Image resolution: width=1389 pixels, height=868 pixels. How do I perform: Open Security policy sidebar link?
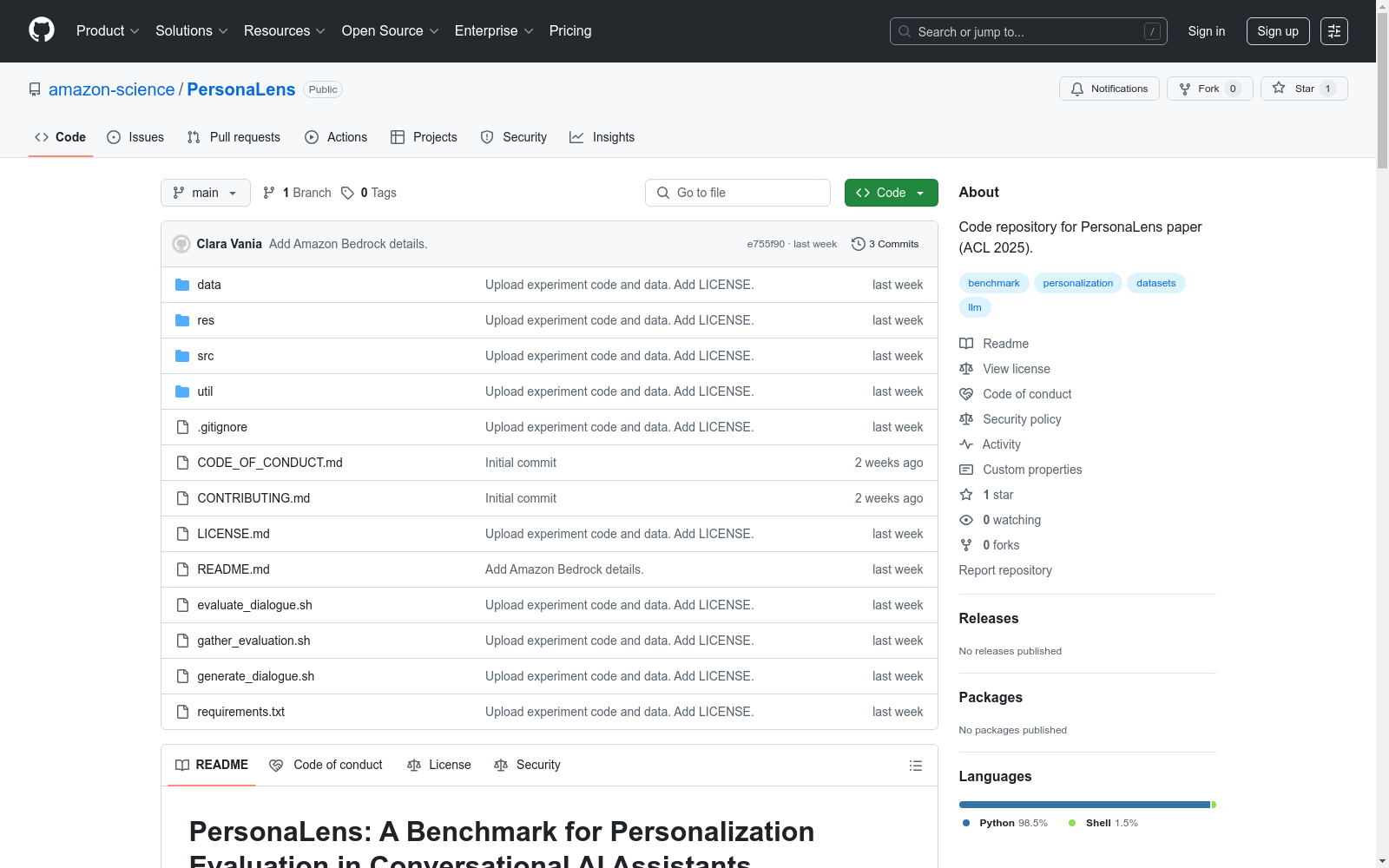[x=1010, y=419]
